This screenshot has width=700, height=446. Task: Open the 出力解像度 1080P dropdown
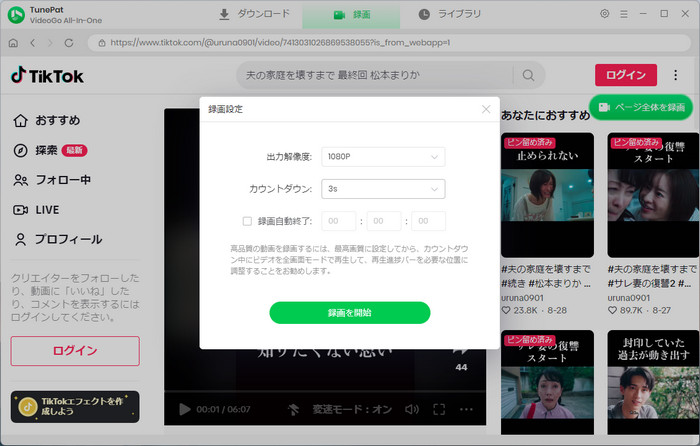[383, 157]
